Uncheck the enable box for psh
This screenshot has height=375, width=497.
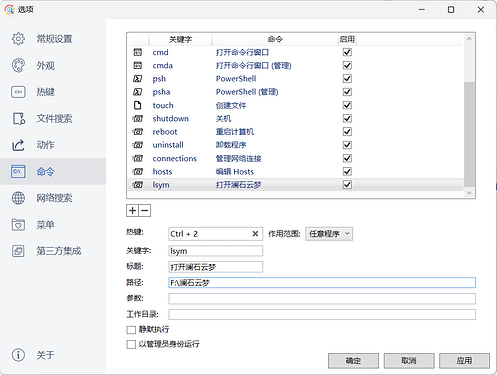pos(347,79)
